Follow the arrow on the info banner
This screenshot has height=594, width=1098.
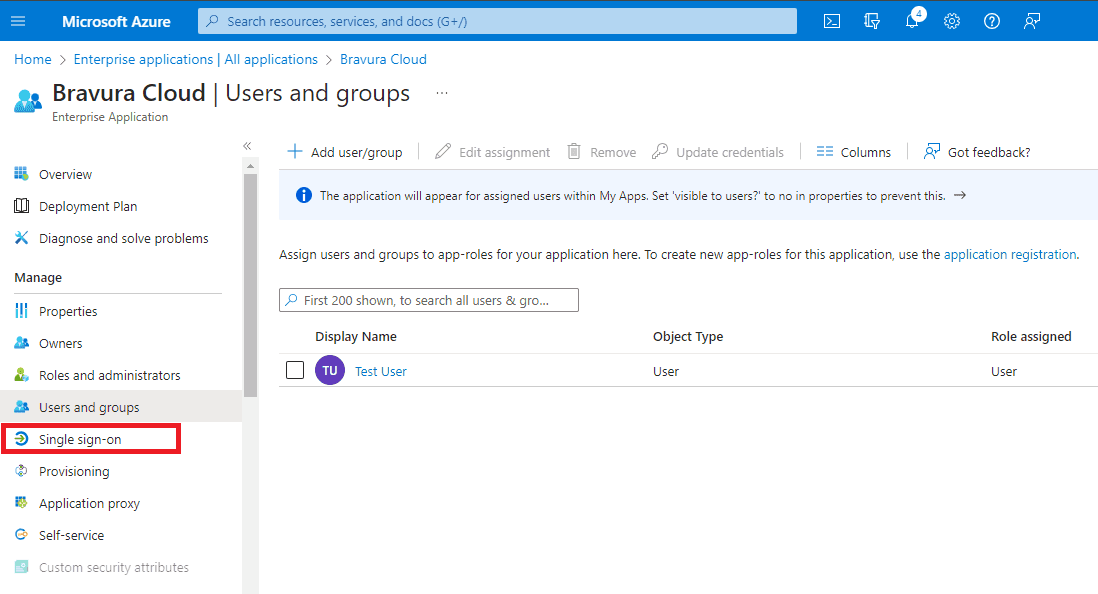tap(960, 195)
